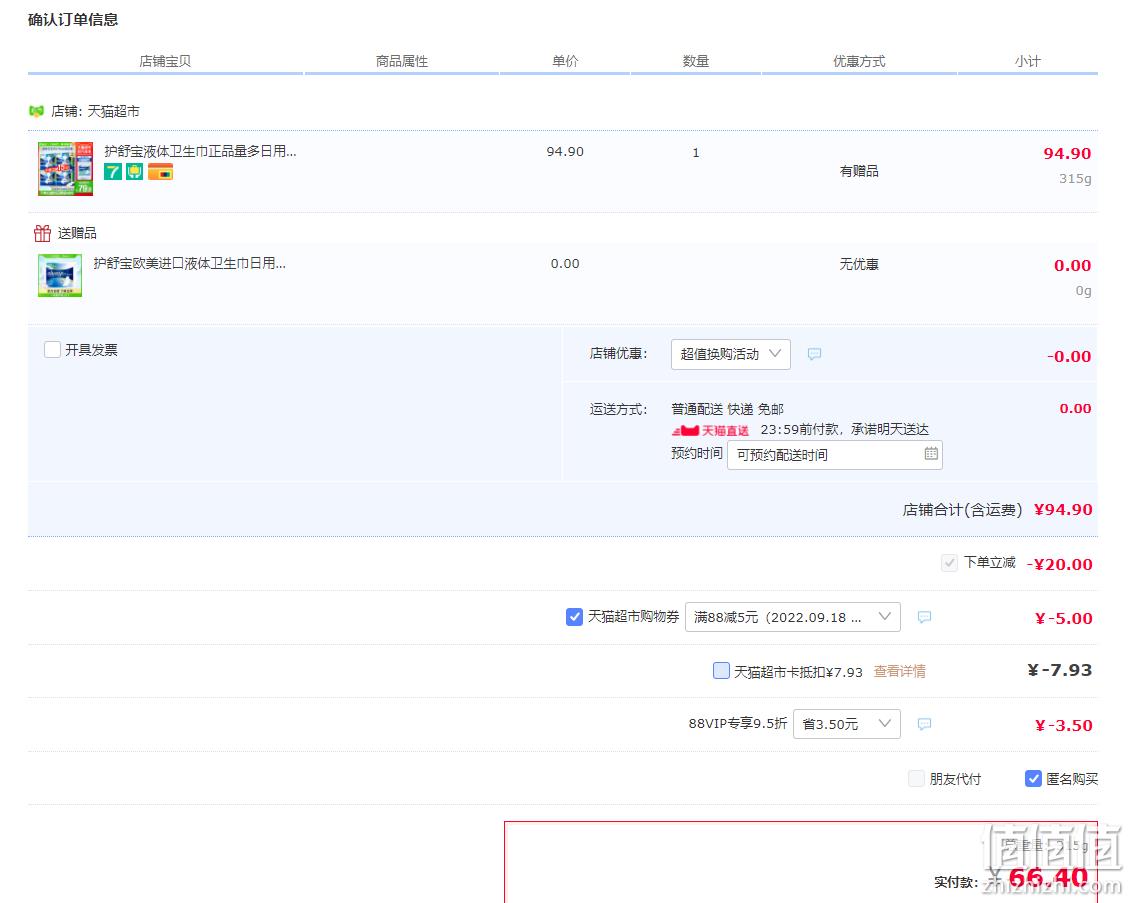Open the 护舒宝液体卫生巾正品量多日用 product title

point(200,151)
